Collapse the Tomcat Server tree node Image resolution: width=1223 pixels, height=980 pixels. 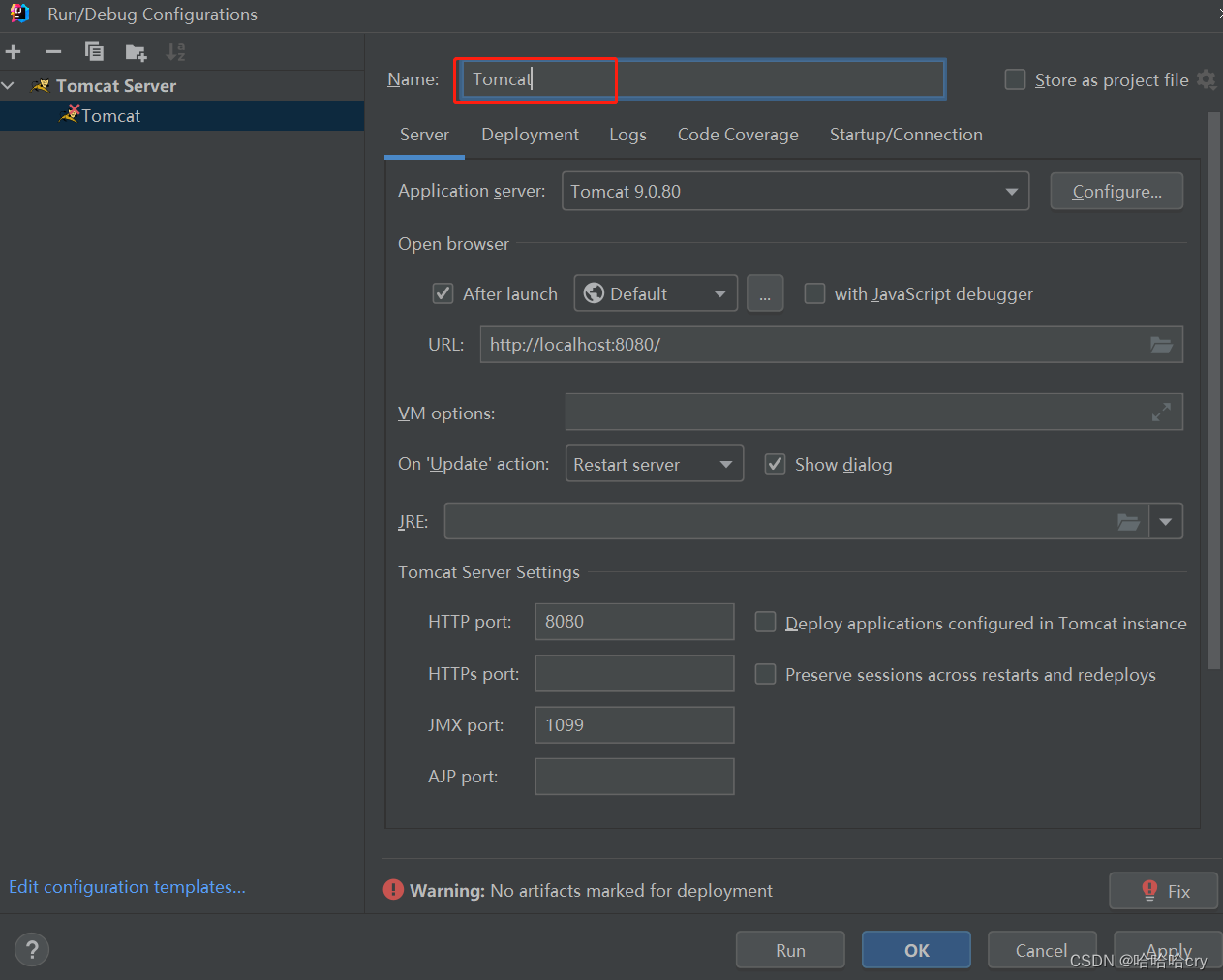9,86
